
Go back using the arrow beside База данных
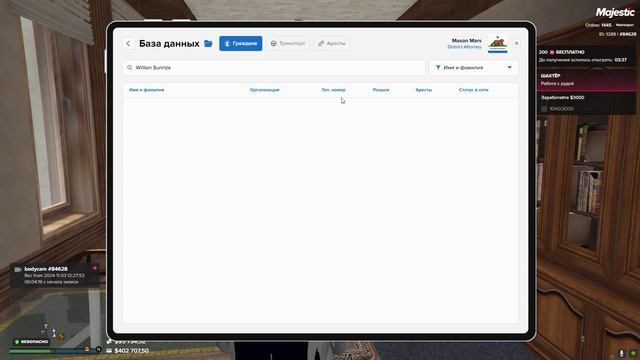pos(128,43)
